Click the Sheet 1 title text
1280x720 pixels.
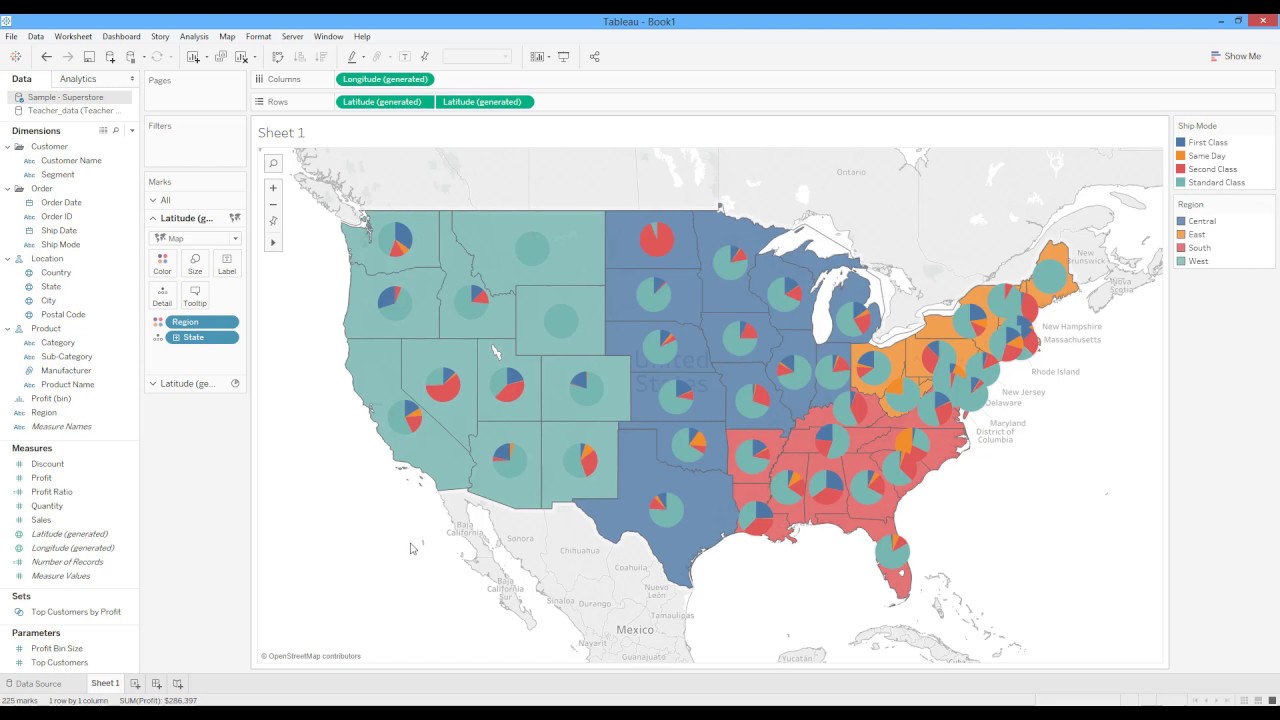click(x=281, y=133)
